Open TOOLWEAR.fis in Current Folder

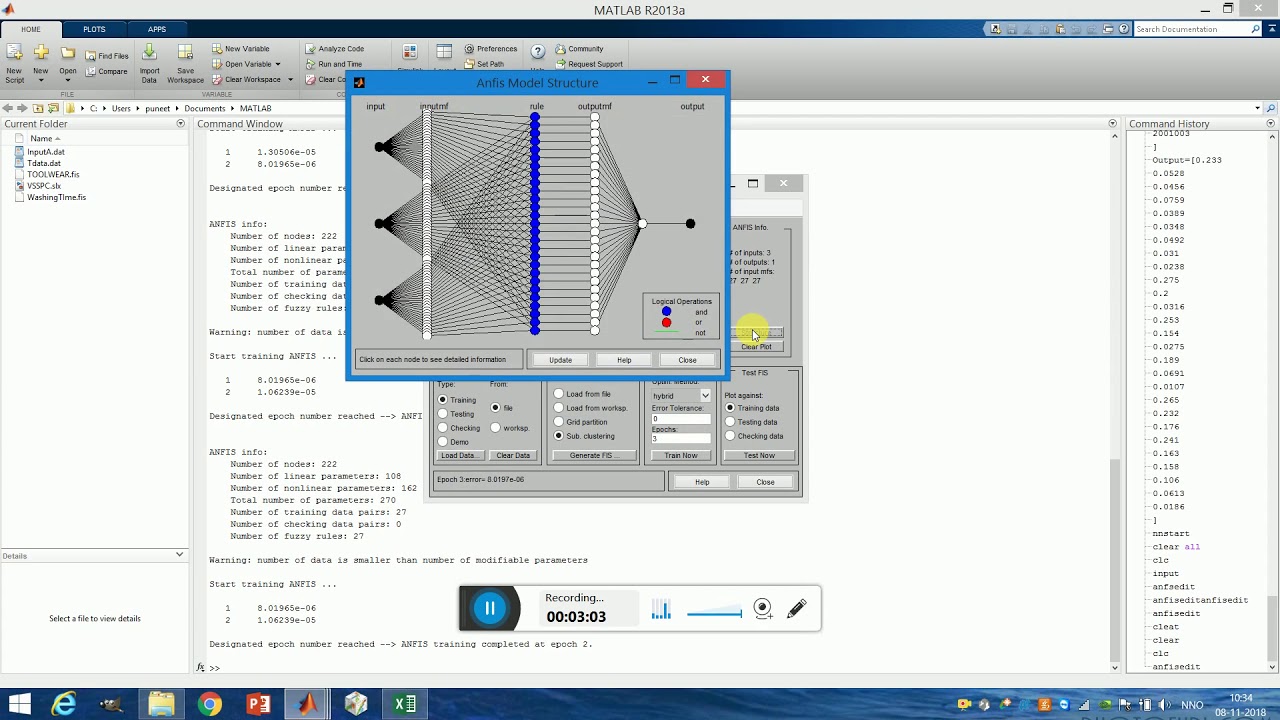[x=53, y=174]
